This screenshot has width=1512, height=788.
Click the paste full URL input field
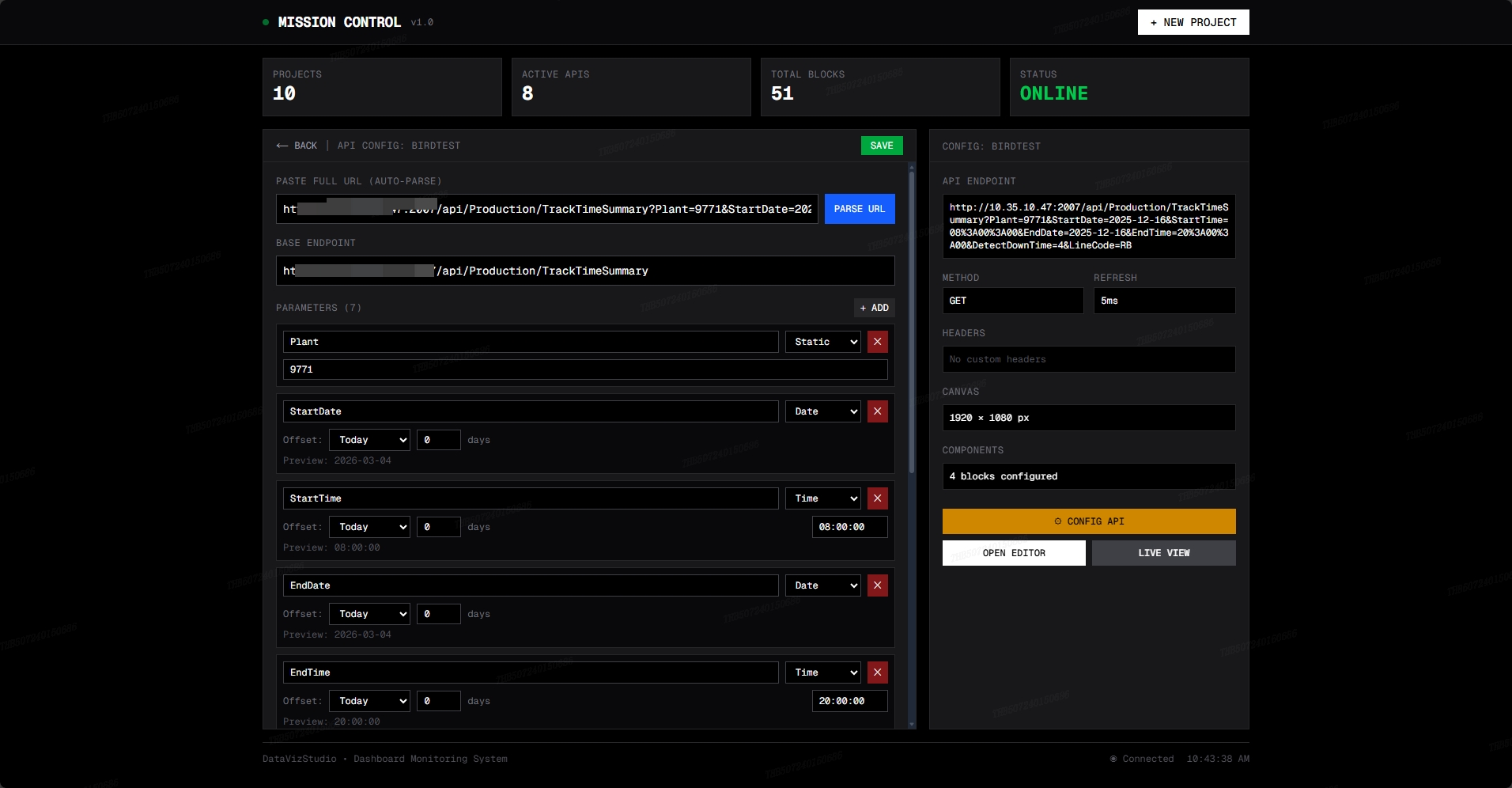(546, 209)
